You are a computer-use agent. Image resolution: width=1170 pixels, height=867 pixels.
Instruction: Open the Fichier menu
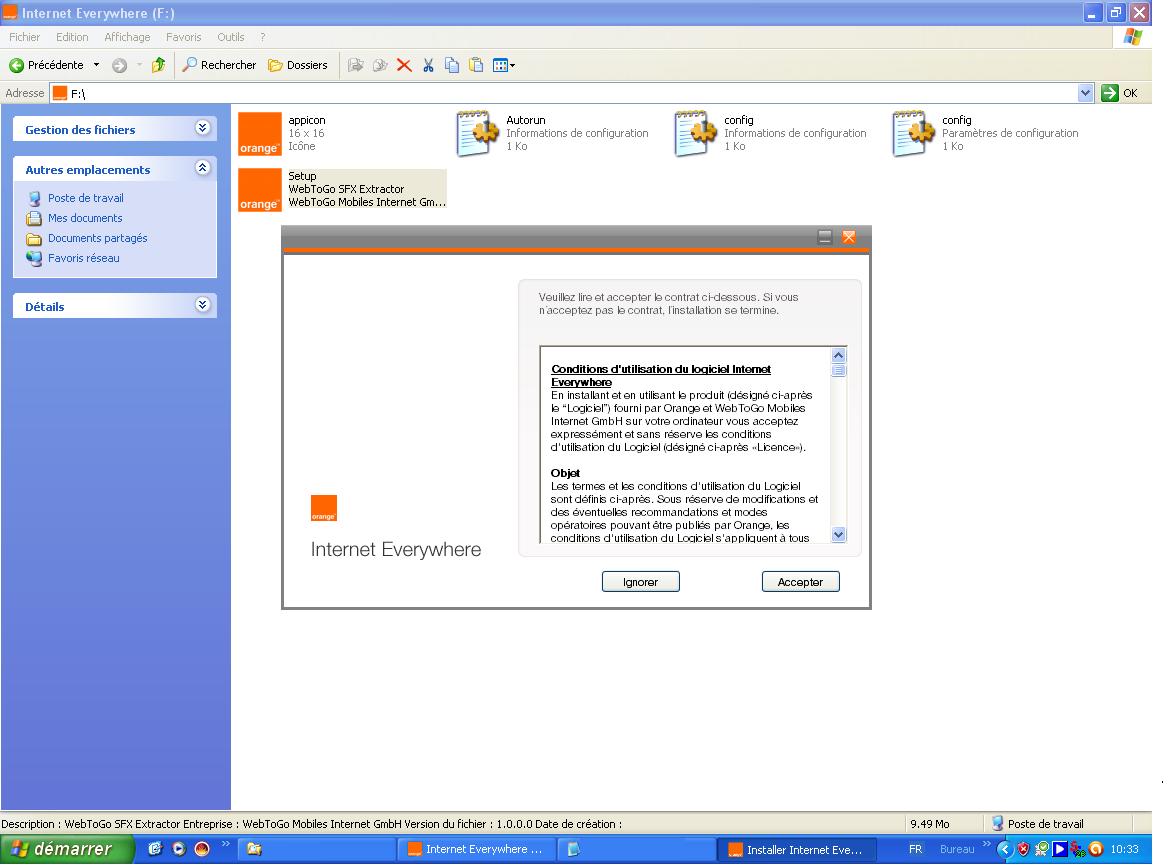point(25,37)
